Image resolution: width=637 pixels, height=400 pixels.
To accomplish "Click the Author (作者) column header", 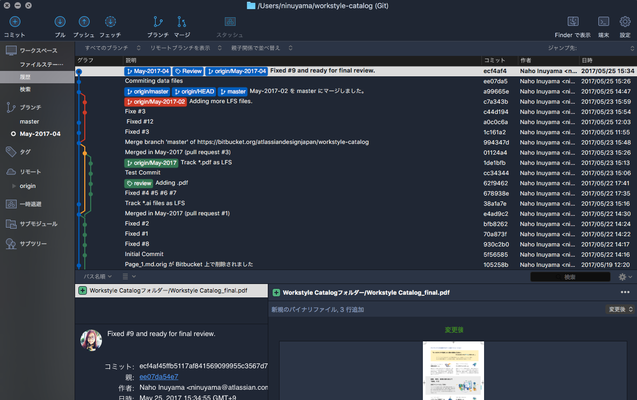I will [x=549, y=60].
